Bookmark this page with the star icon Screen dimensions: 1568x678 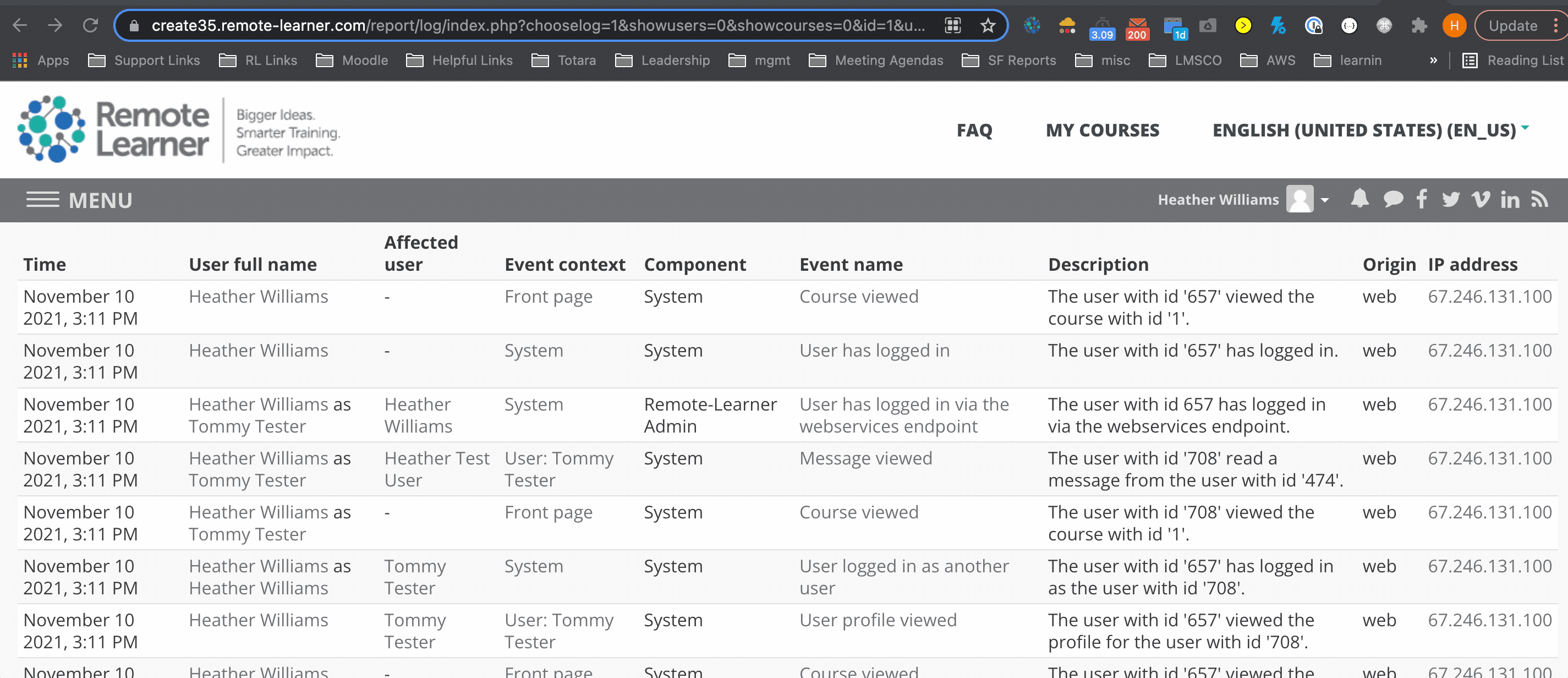[x=988, y=25]
